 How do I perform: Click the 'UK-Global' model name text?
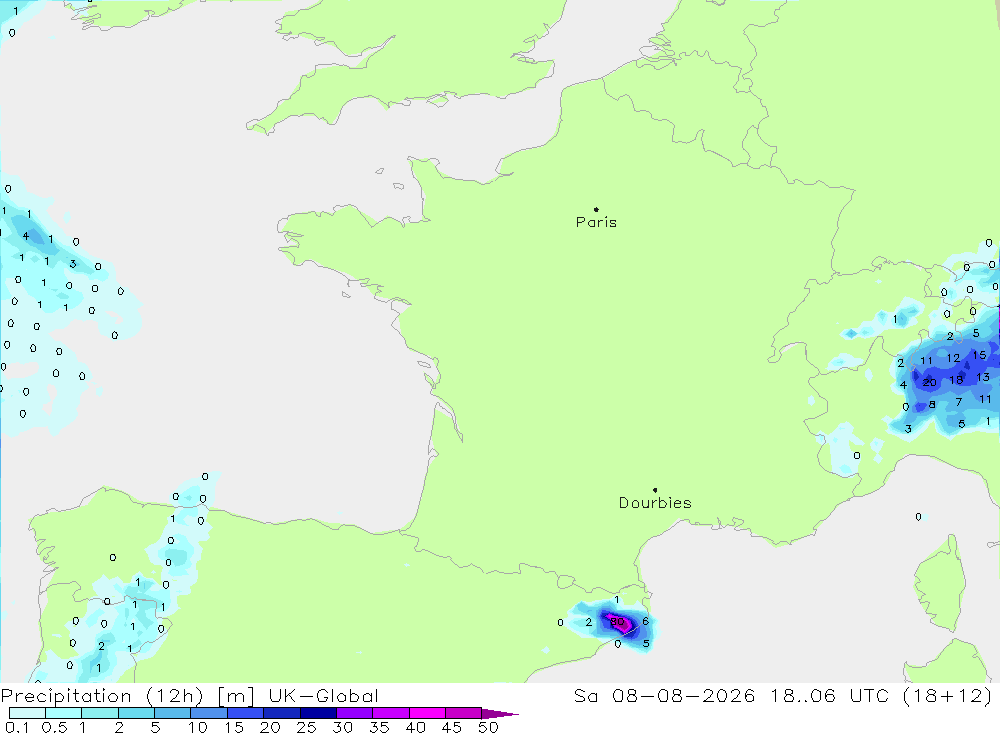tap(323, 695)
